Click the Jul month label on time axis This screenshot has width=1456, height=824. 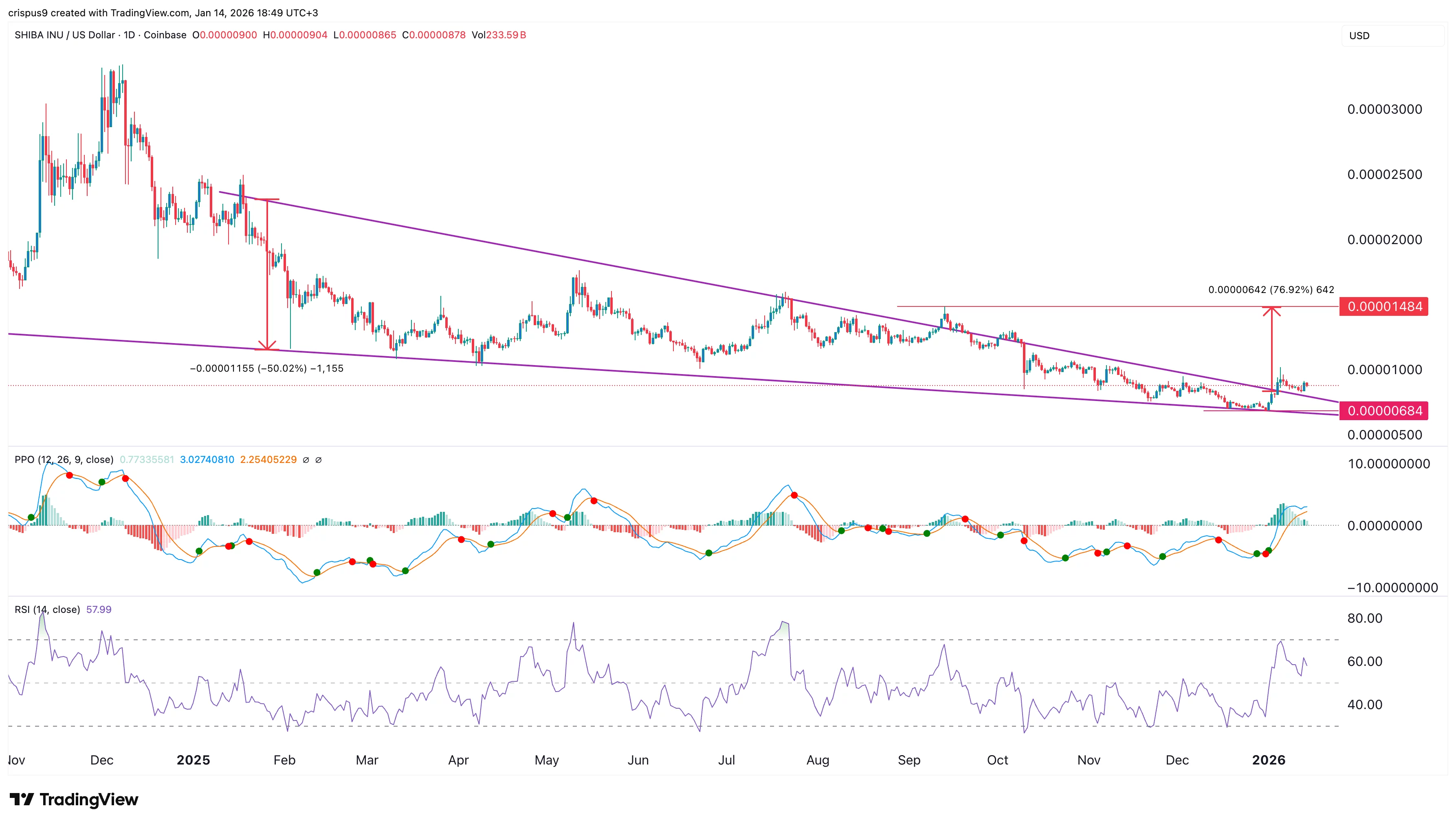point(726,760)
